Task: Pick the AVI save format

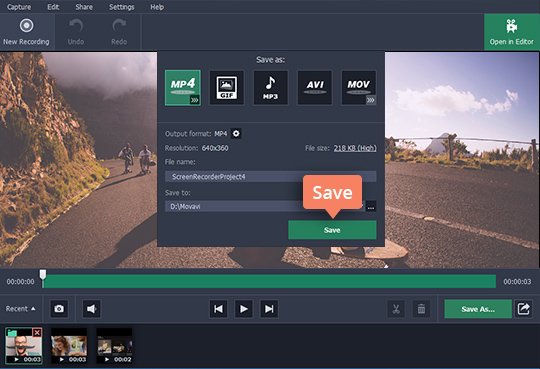Action: [315, 88]
